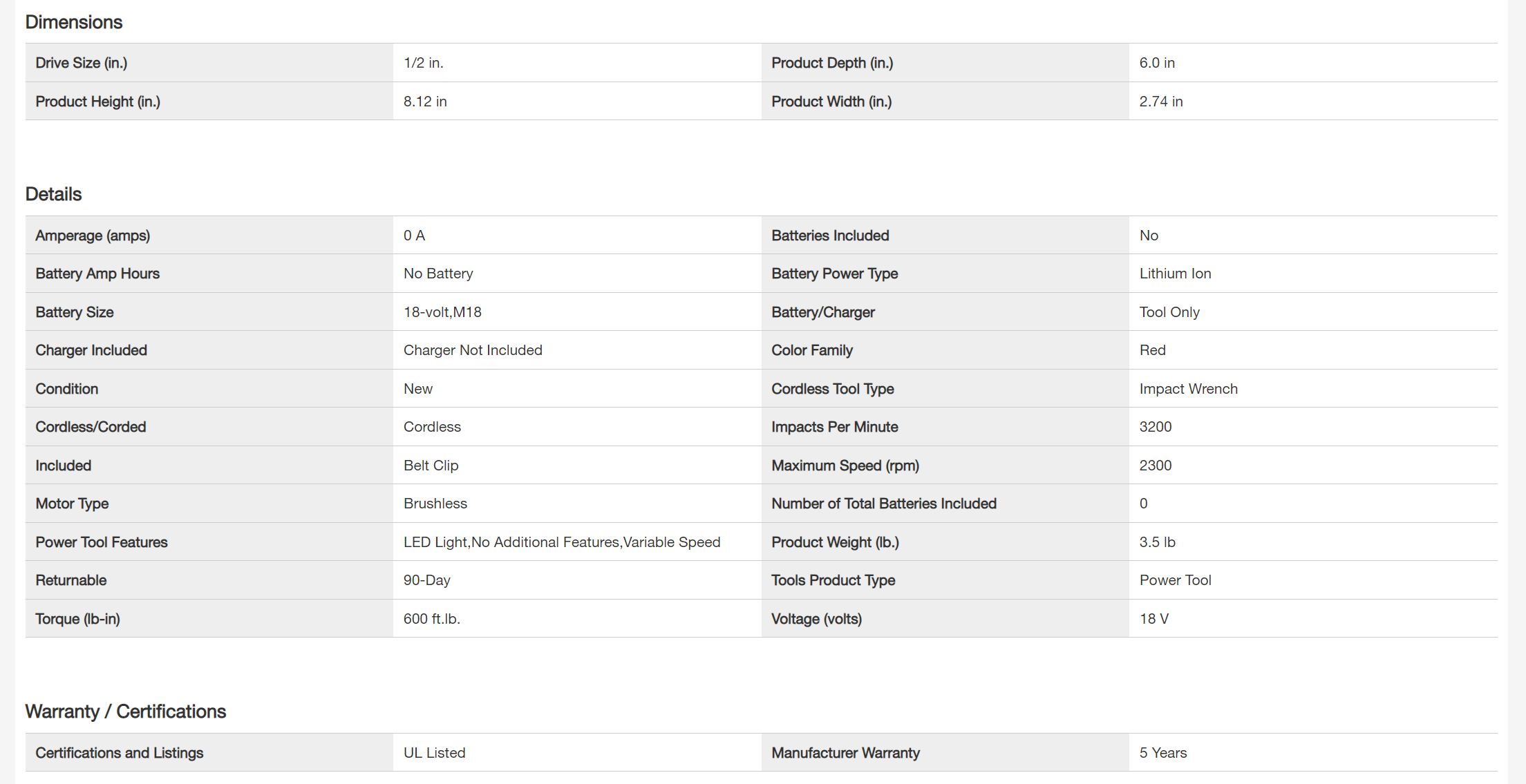Screen dimensions: 1526x784
Task: Click the Details section heading
Action: coord(53,194)
